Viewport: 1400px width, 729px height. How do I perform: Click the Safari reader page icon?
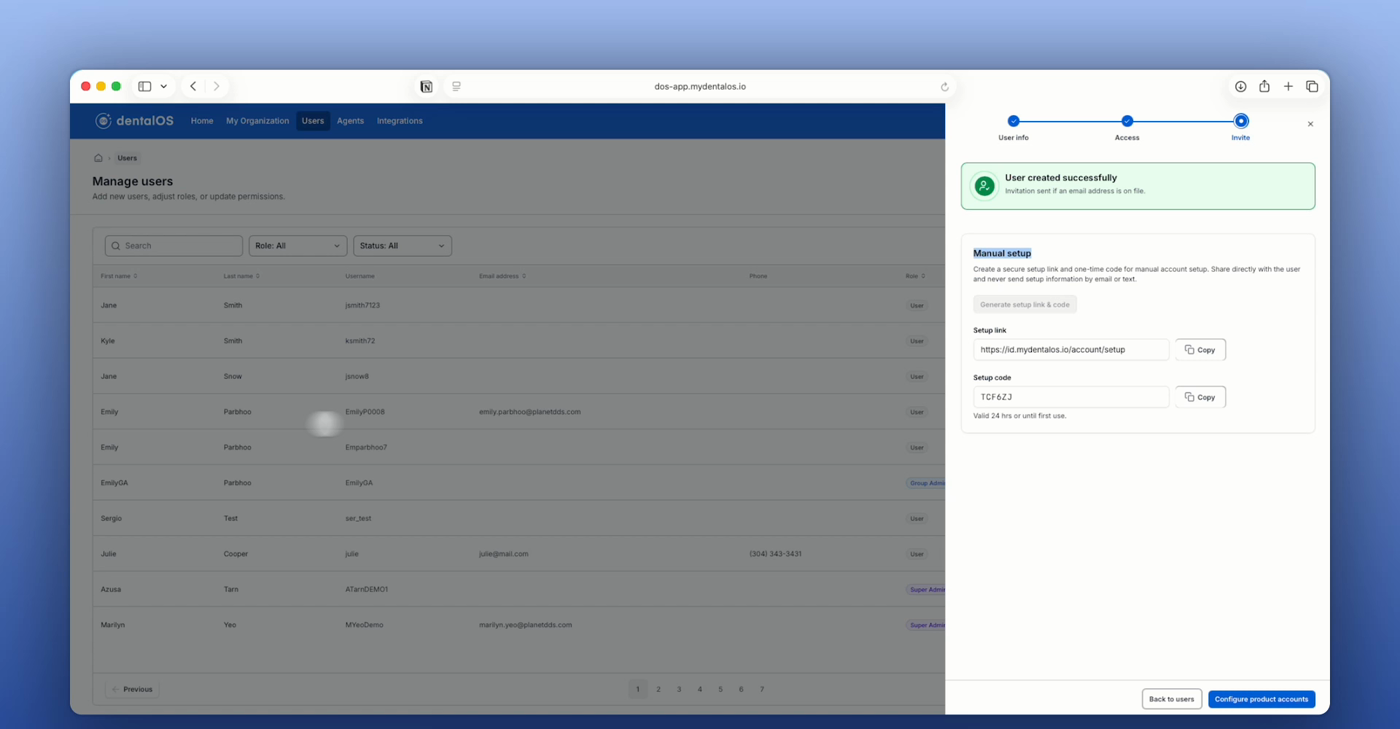pyautogui.click(x=456, y=87)
